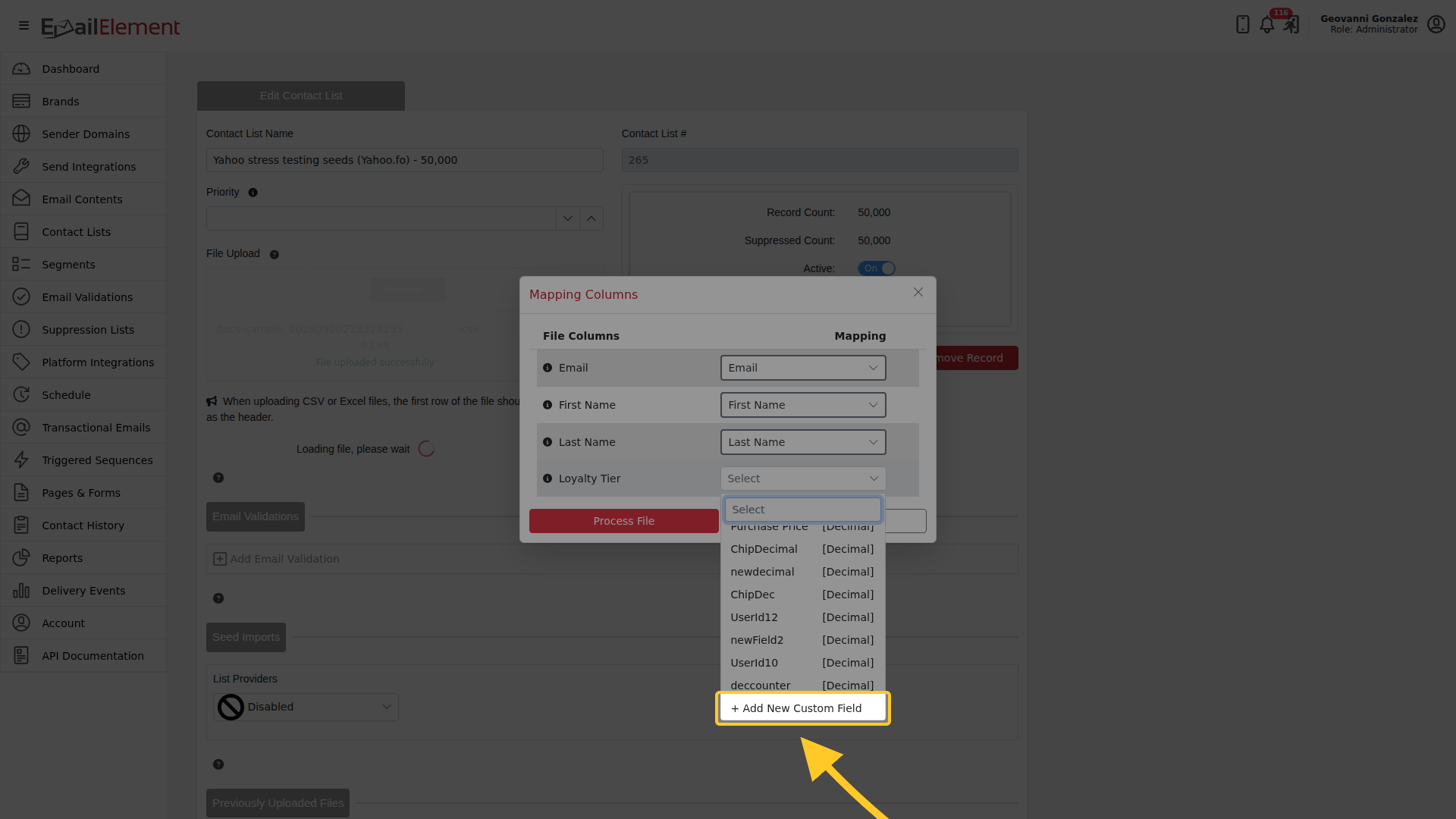Click the Suppression Lists warning icon
The height and width of the screenshot is (819, 1456).
[21, 330]
